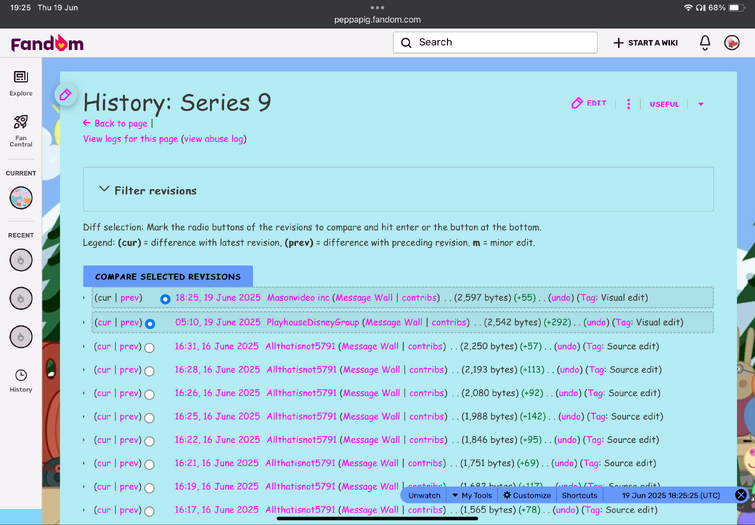Click prev on the 18:25 revision row
755x525 pixels.
[130, 298]
